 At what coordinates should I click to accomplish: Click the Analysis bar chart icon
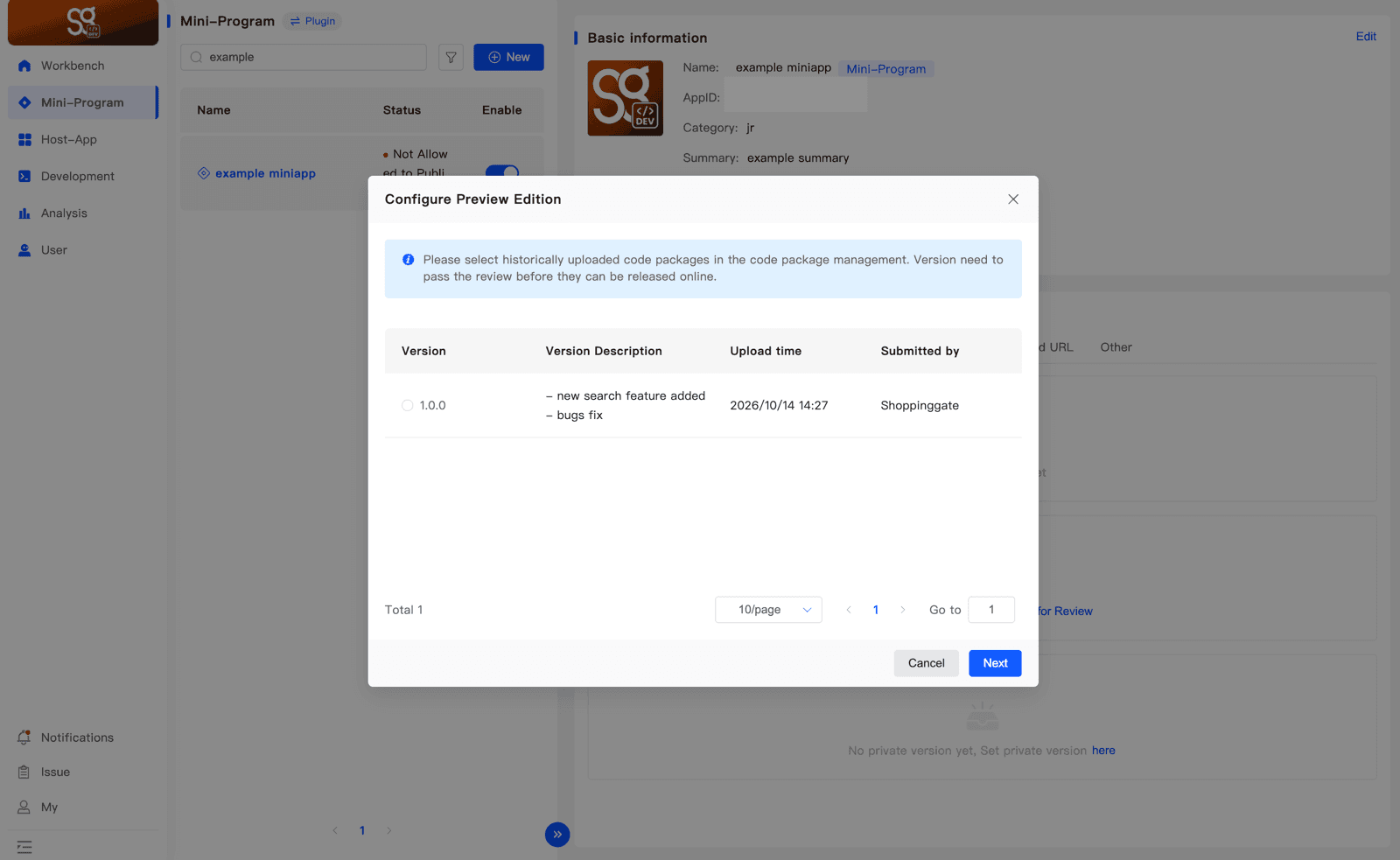(24, 213)
